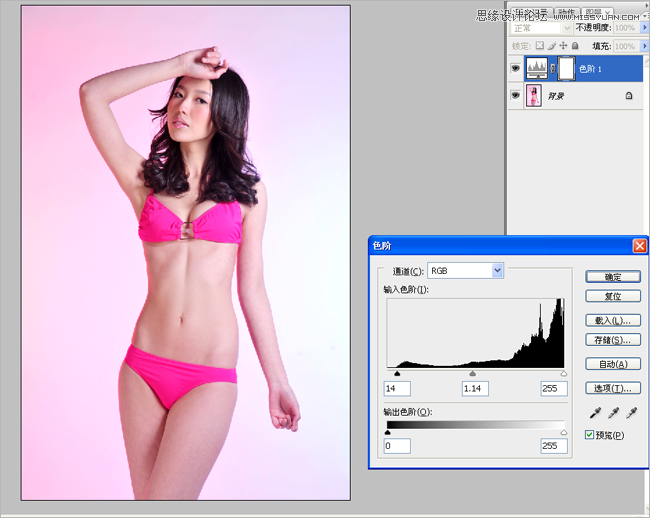Open the 正常 blend mode dropdown
The image size is (650, 518).
(541, 28)
